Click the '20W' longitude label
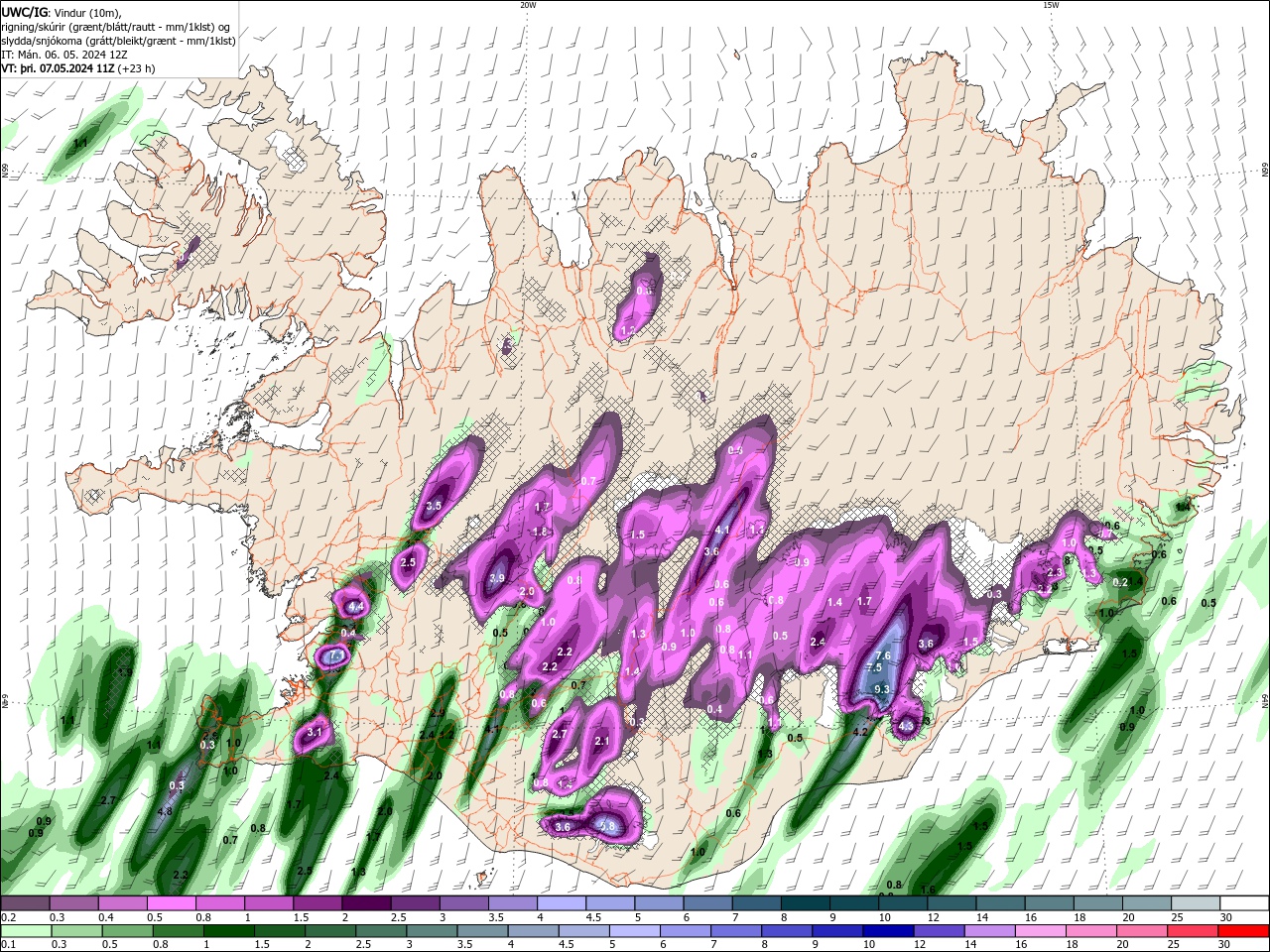1270x952 pixels. pyautogui.click(x=528, y=5)
